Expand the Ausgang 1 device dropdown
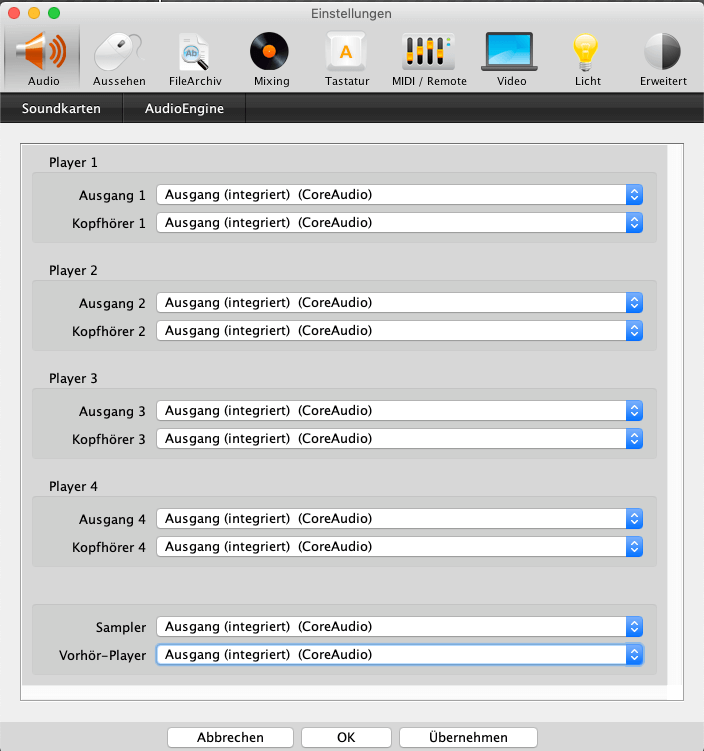This screenshot has height=751, width=704. tap(399, 195)
